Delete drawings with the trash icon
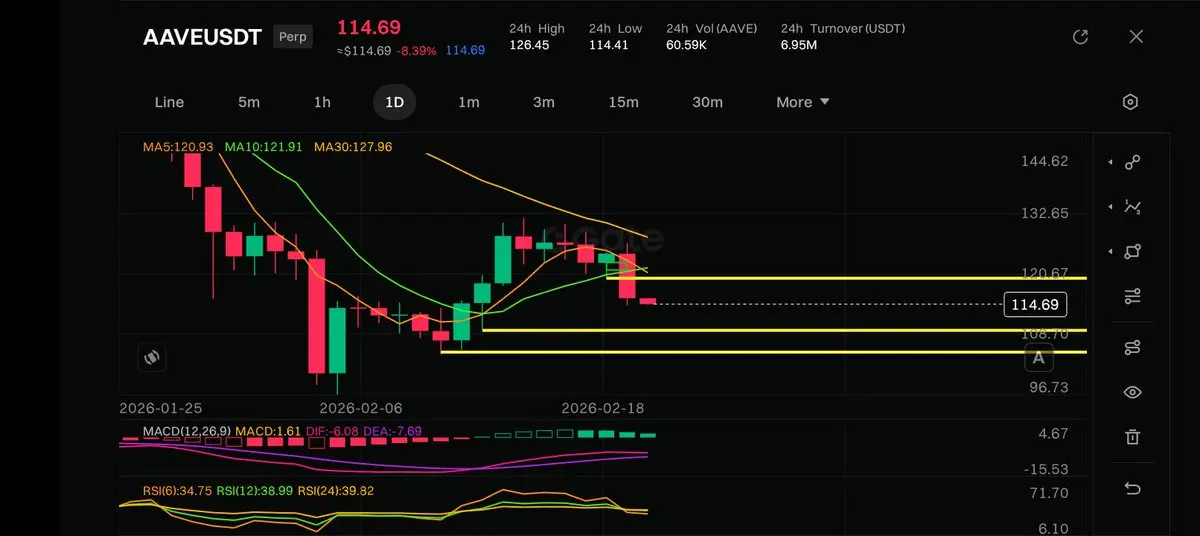 pos(1133,437)
